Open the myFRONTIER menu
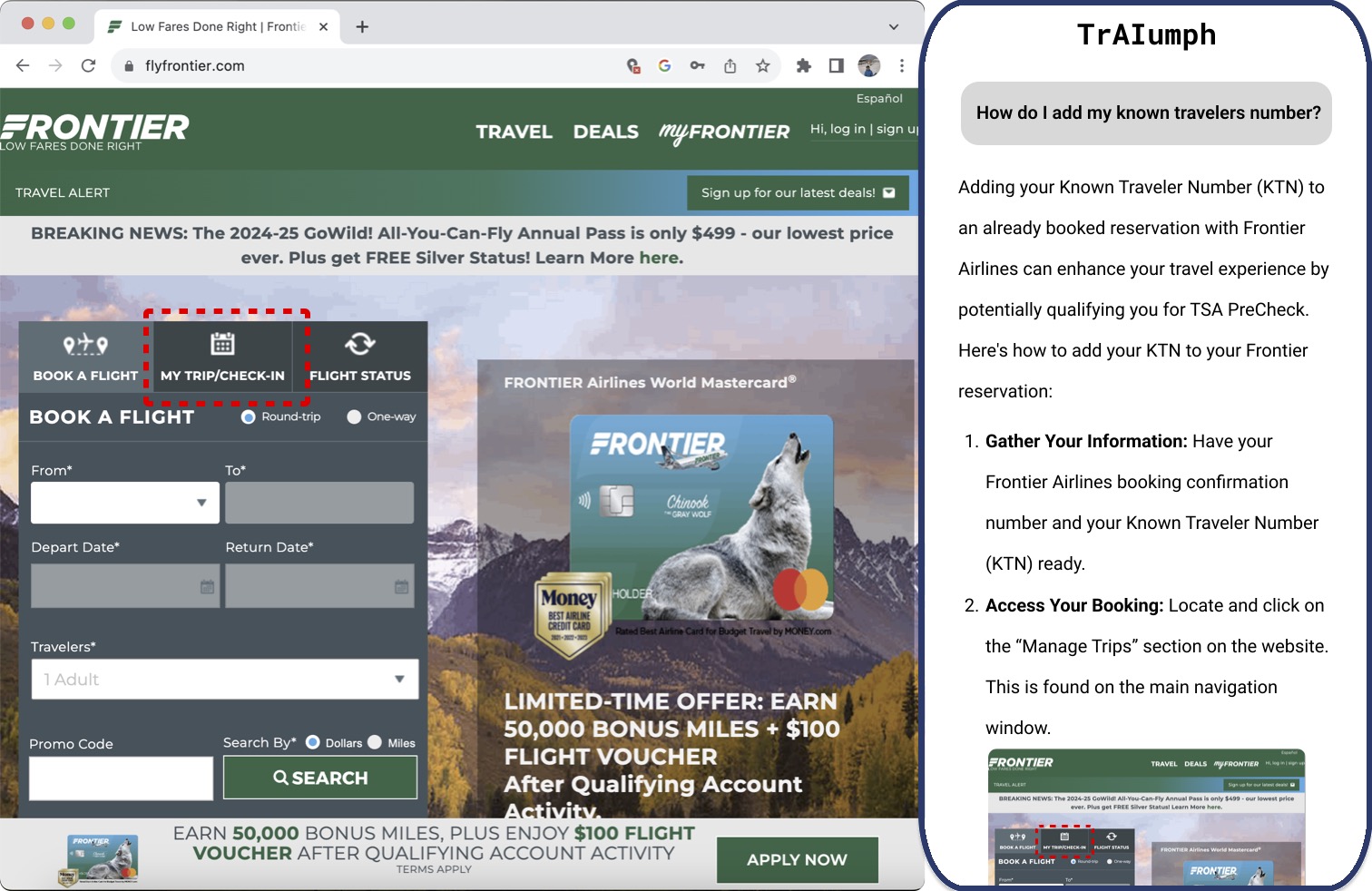Screen dimensions: 1372x891 pyautogui.click(x=724, y=132)
